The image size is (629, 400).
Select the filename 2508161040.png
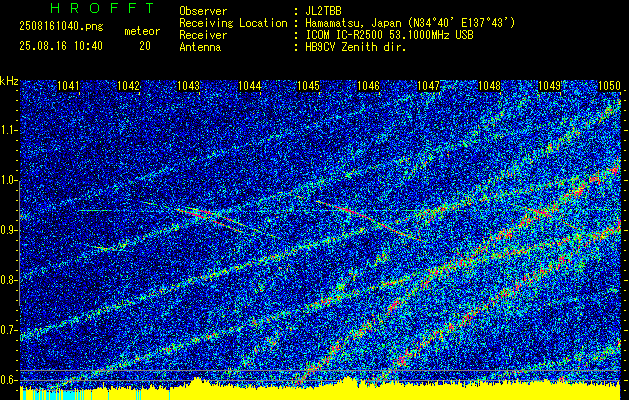61,27
